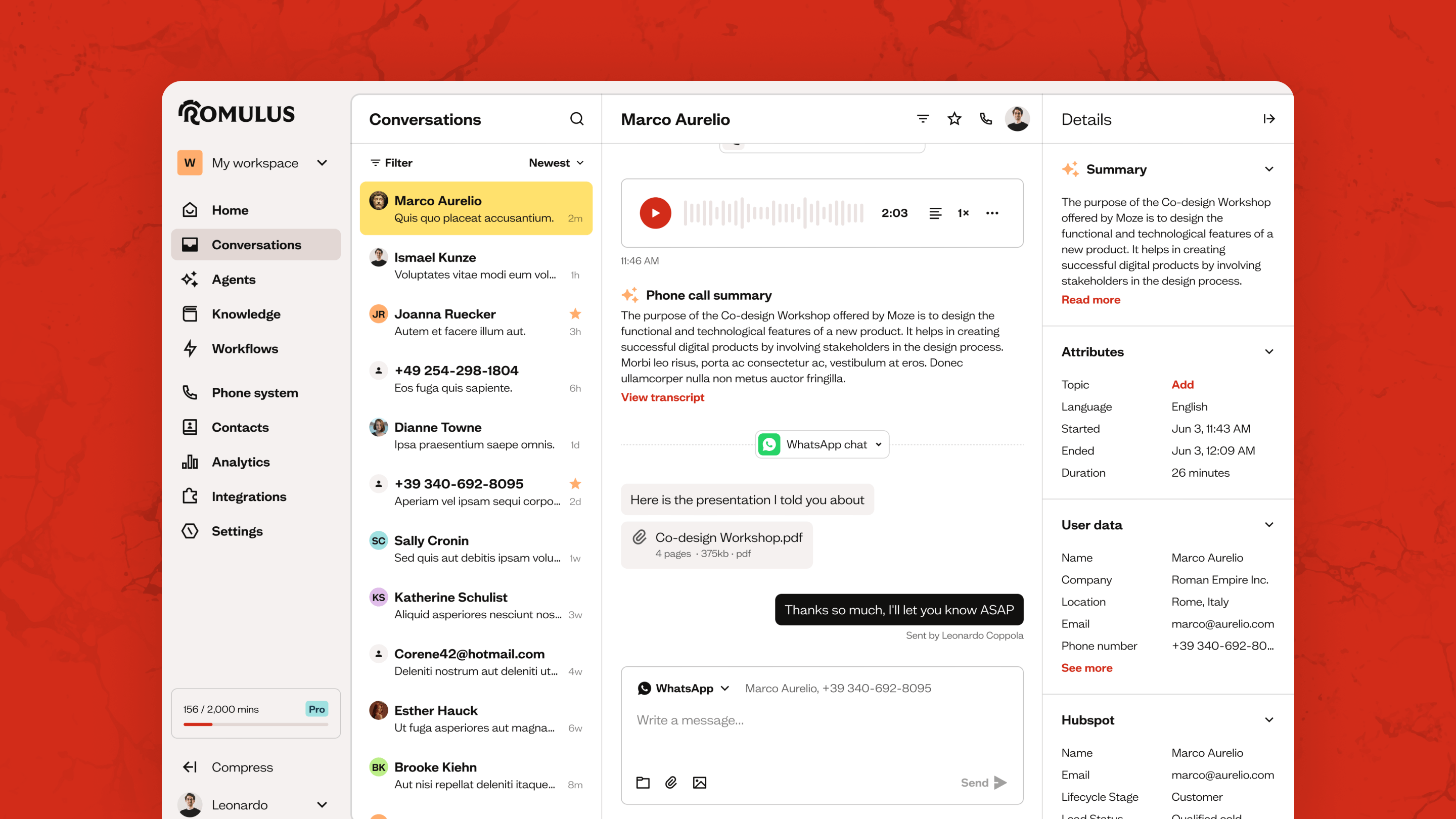Collapse the Details panel with the arrow icon
1456x819 pixels.
pos(1269,119)
